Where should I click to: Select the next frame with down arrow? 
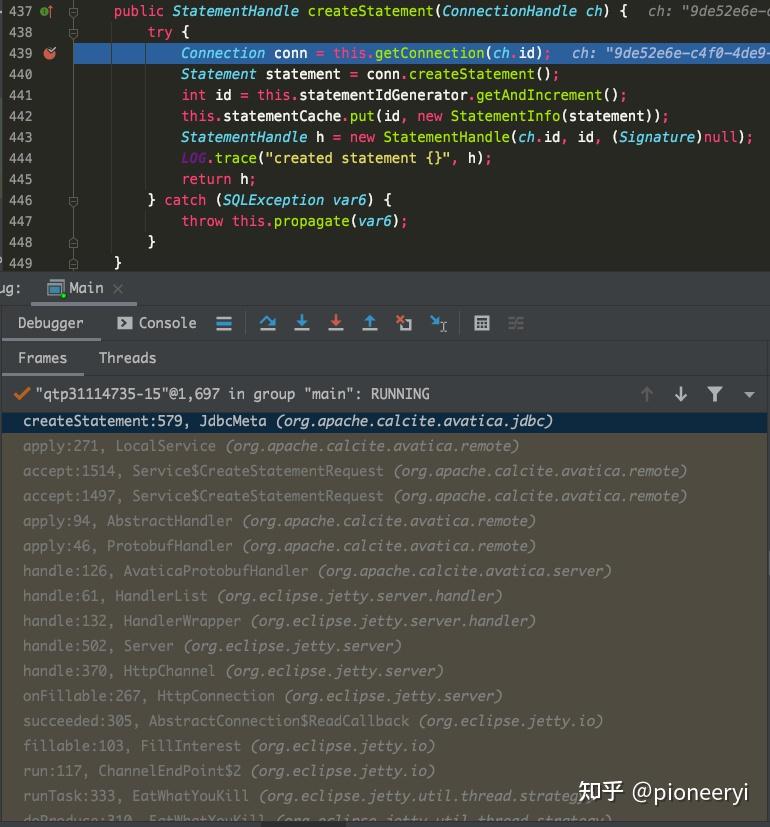pyautogui.click(x=681, y=394)
